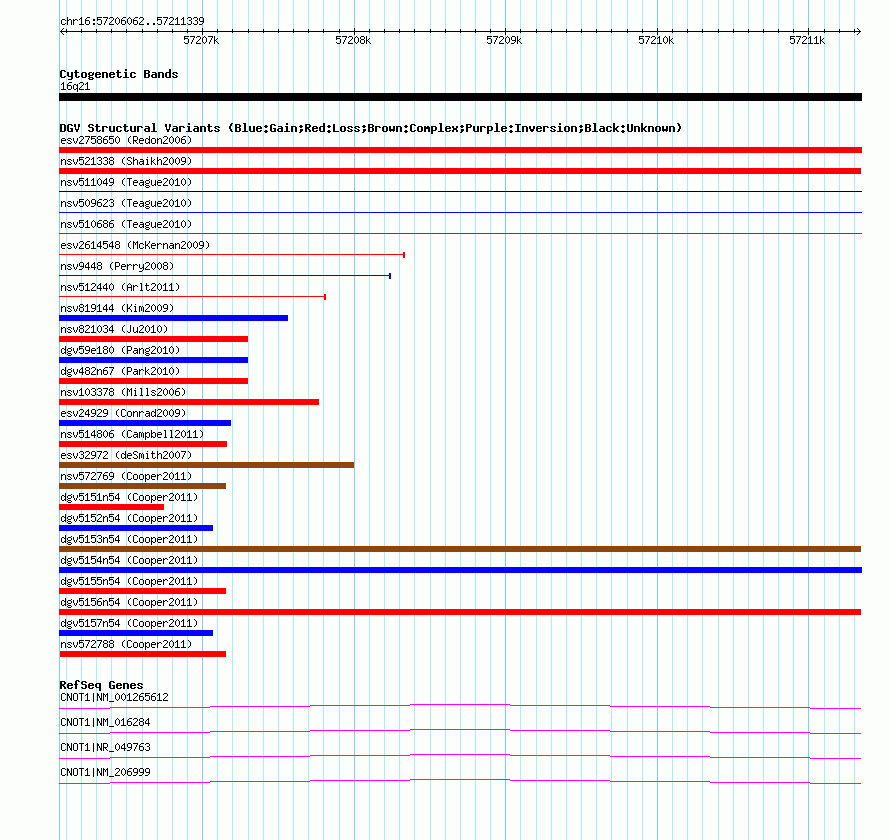Image resolution: width=890 pixels, height=840 pixels.
Task: Open variant nsv521338 (Shaikh2009) label
Action: (126, 161)
